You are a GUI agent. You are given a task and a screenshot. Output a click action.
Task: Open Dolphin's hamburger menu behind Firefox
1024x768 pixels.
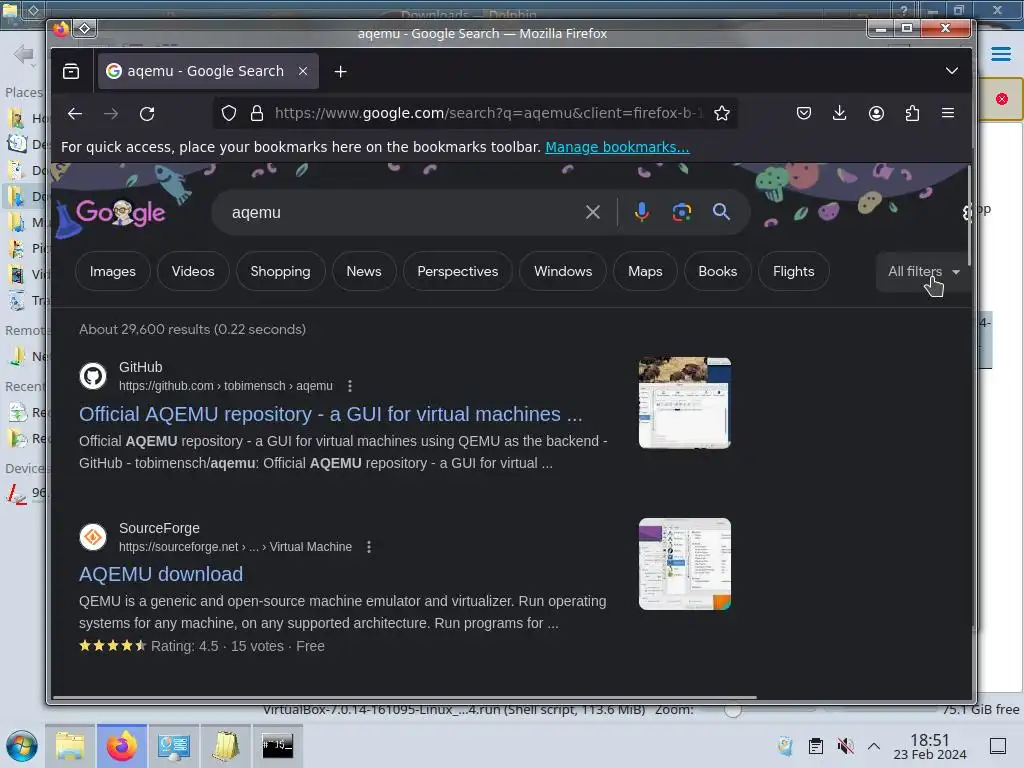[1000, 54]
